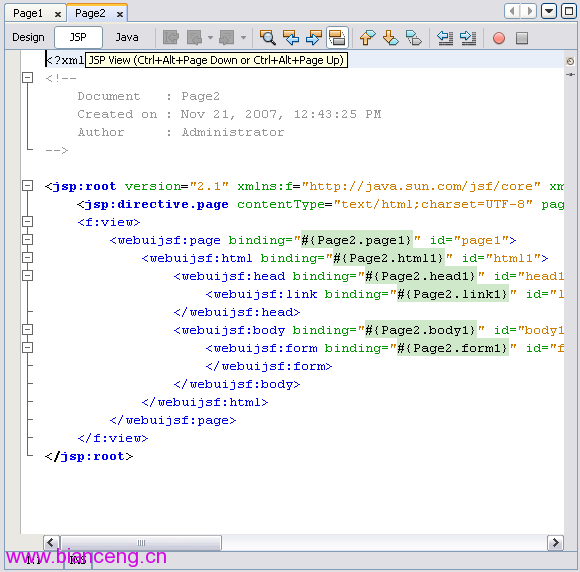Close the Page2 tab
The height and width of the screenshot is (572, 580).
[119, 14]
